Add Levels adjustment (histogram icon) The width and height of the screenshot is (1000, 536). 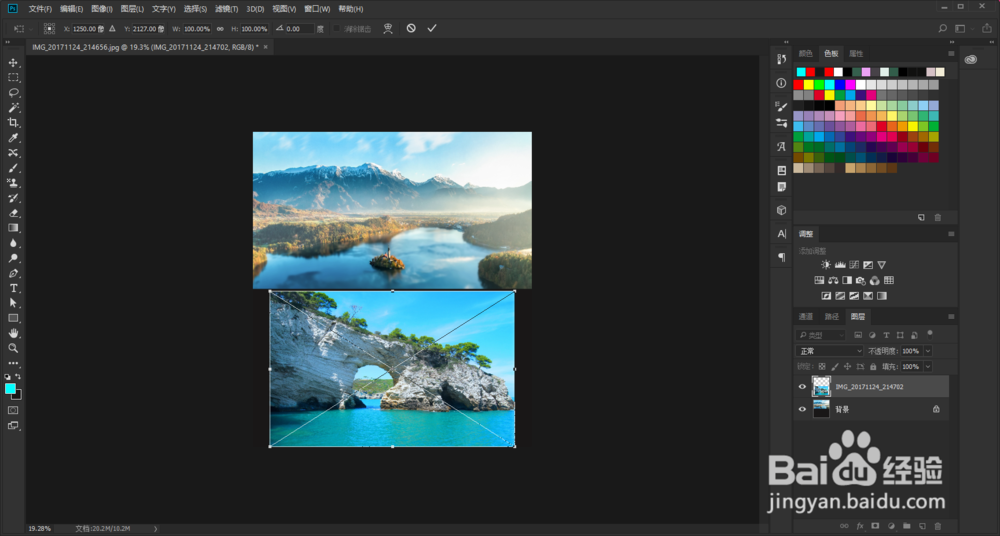point(840,265)
